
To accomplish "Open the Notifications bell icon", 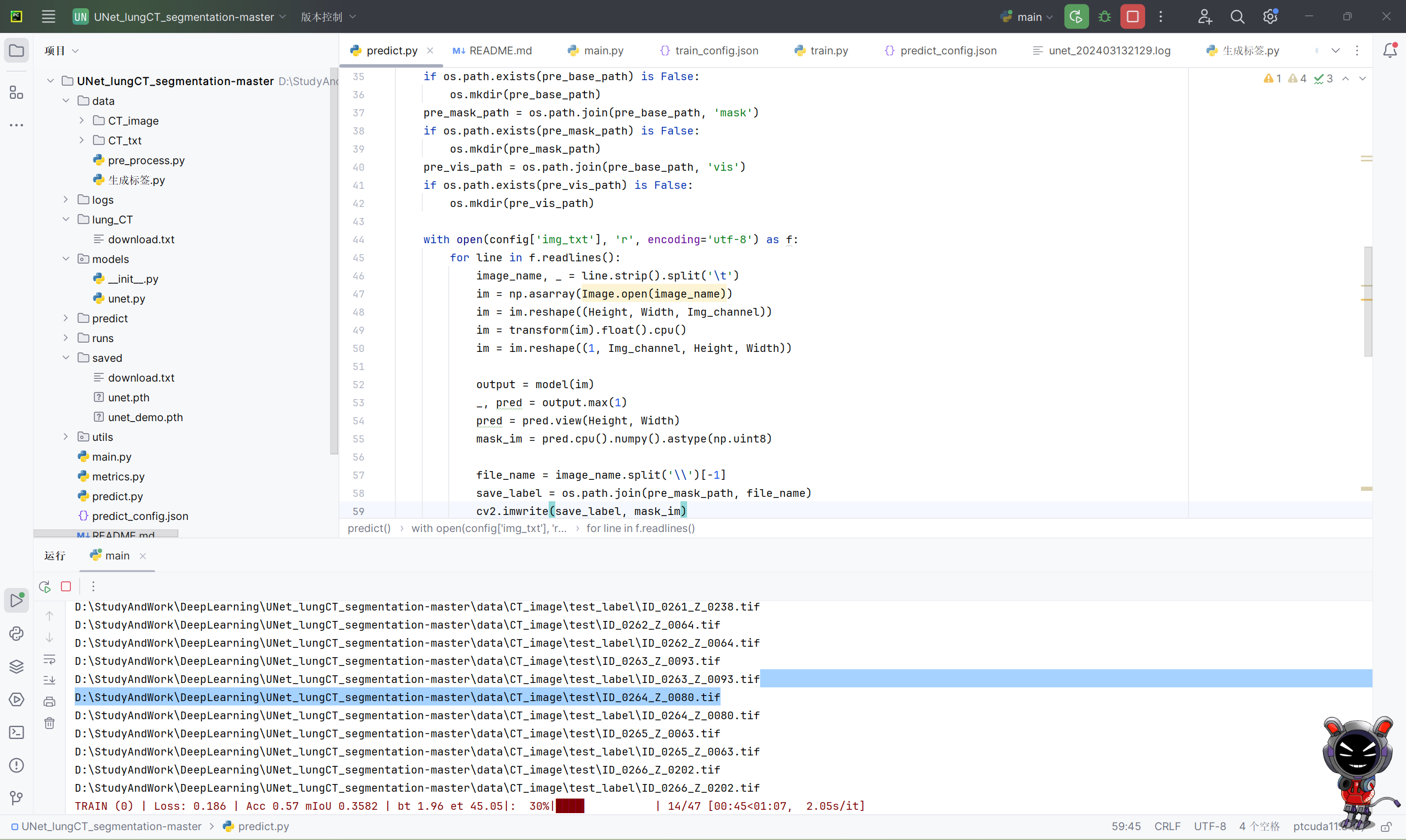I will [x=1390, y=51].
